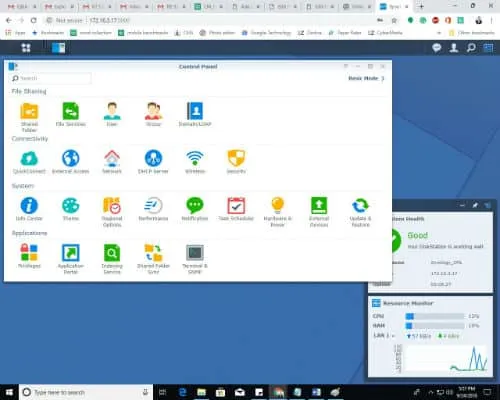The image size is (500, 400).
Task: Open the Network settings icon
Action: (112, 162)
